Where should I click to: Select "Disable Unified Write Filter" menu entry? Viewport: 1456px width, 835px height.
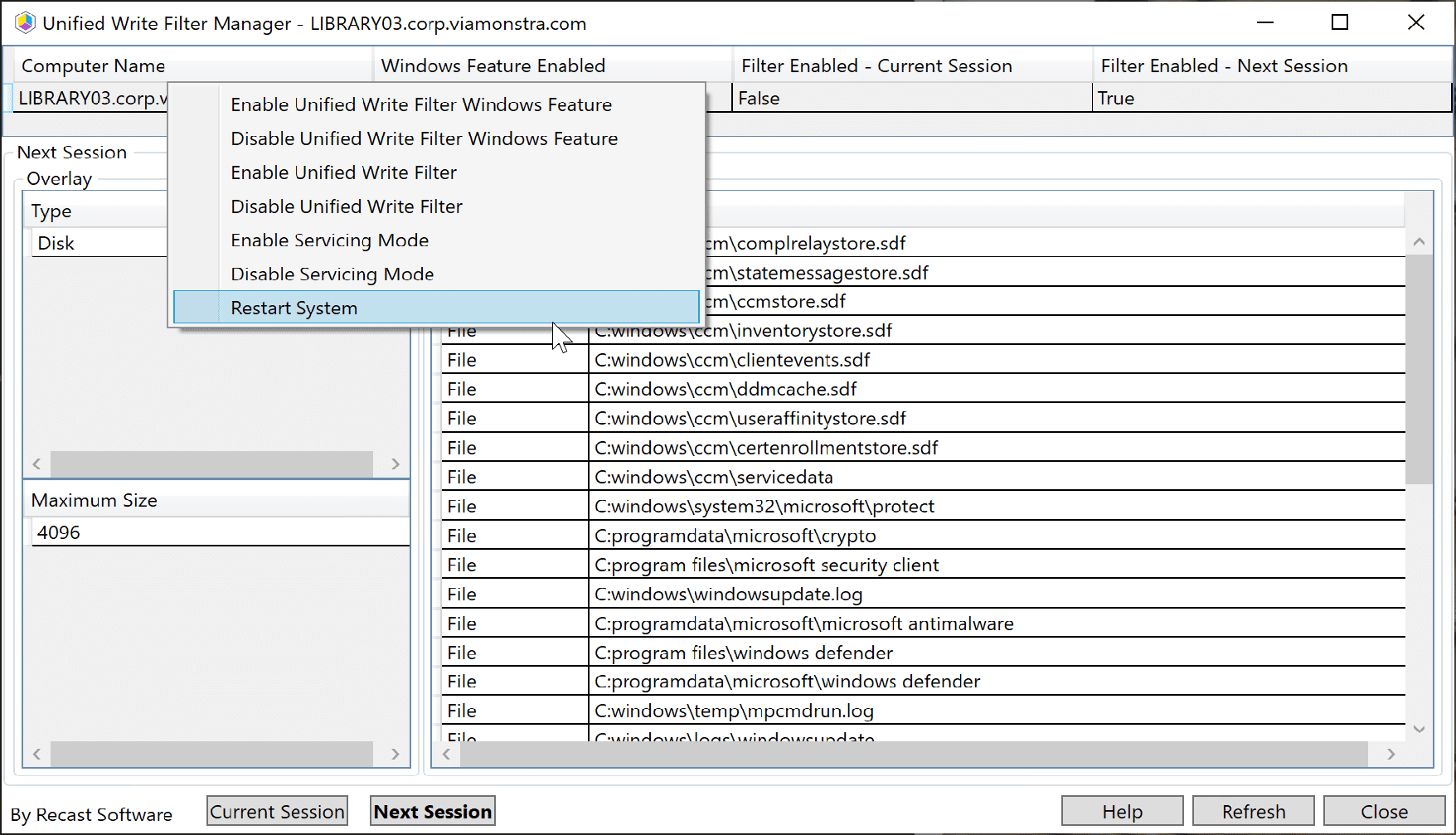point(346,206)
